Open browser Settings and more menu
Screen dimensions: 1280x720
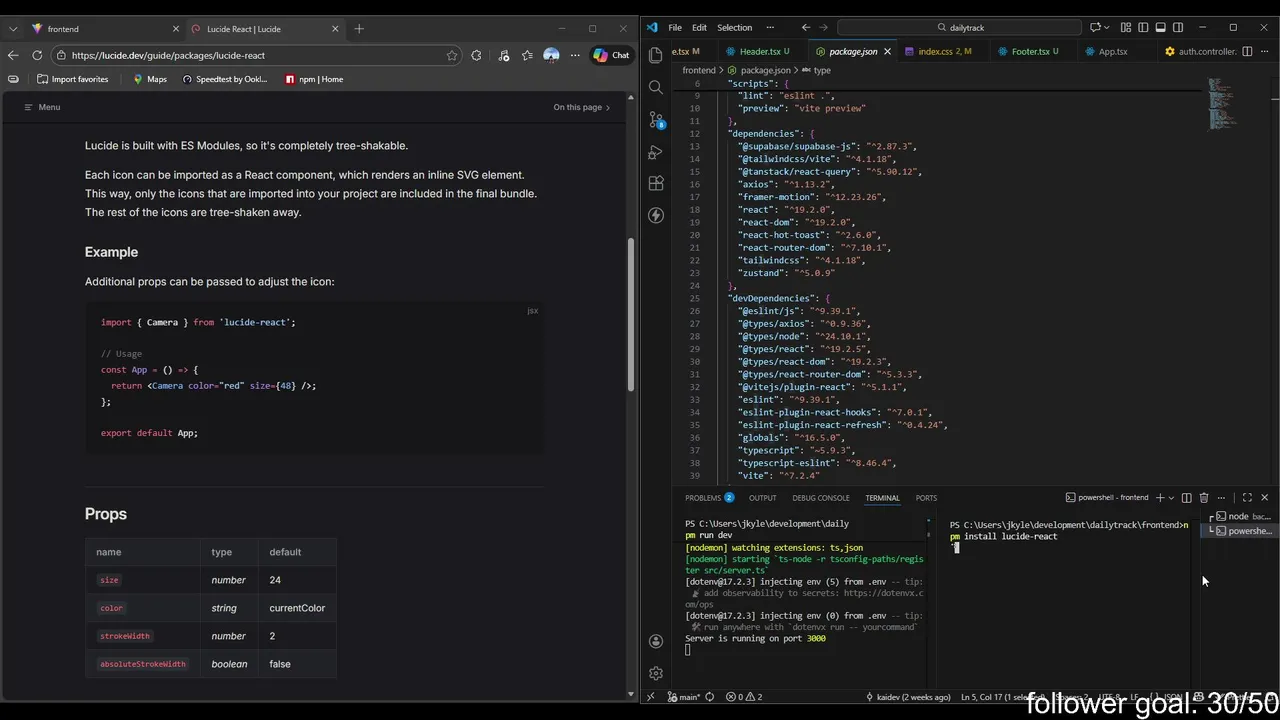575,55
